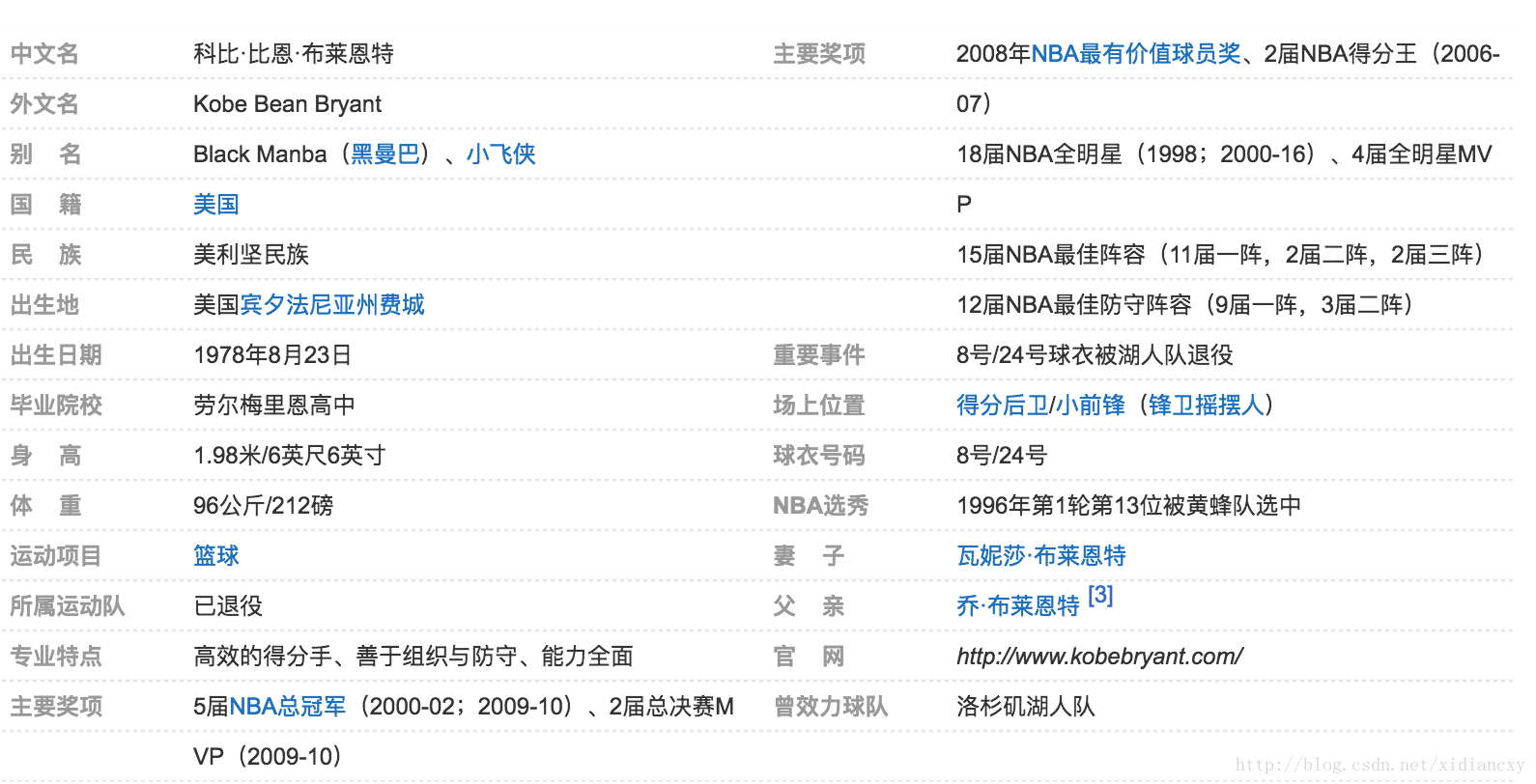
Task: Click the ethnicity value 美利坚民族
Action: tap(251, 255)
